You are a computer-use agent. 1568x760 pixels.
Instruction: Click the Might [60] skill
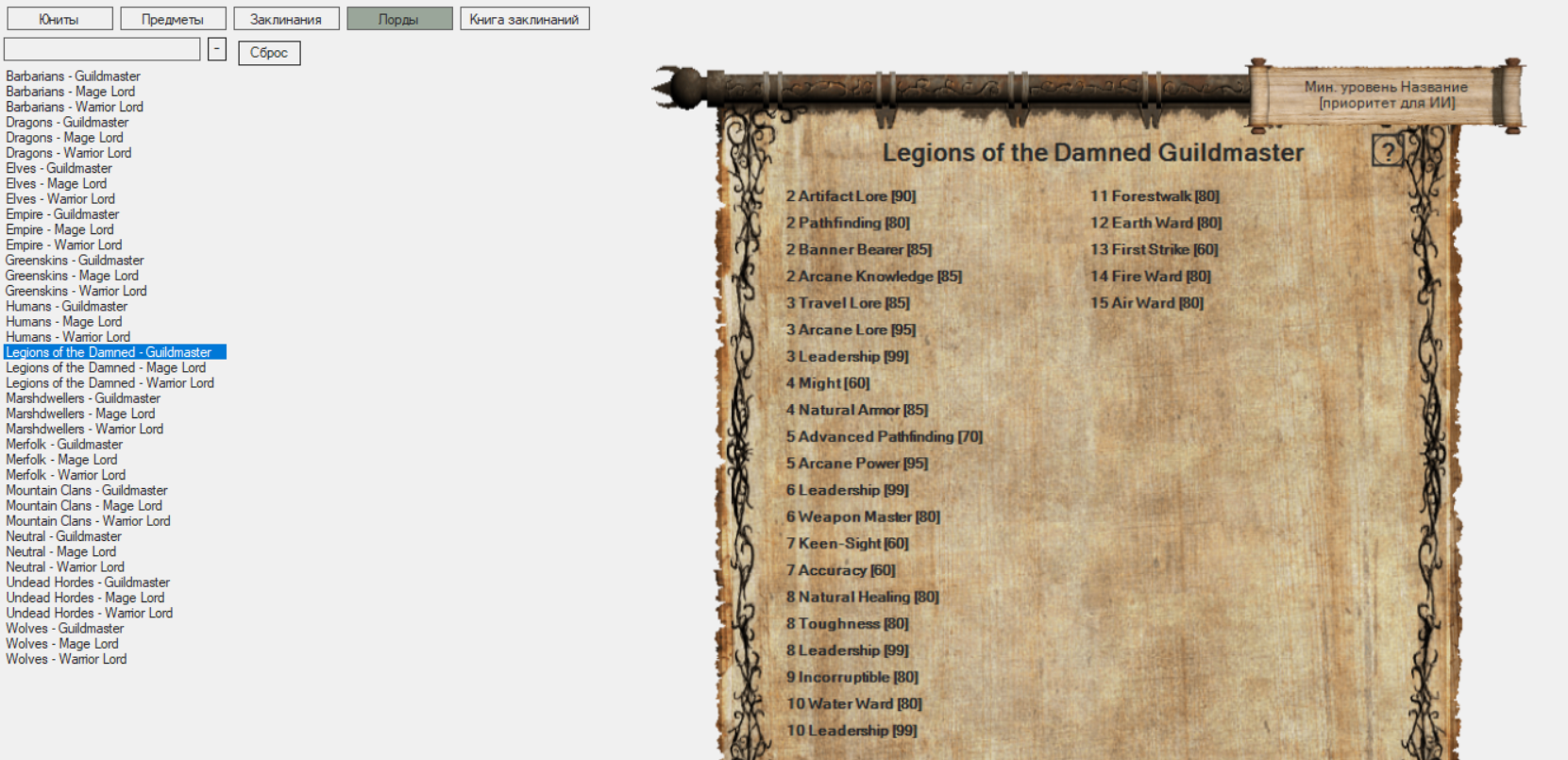coord(828,383)
